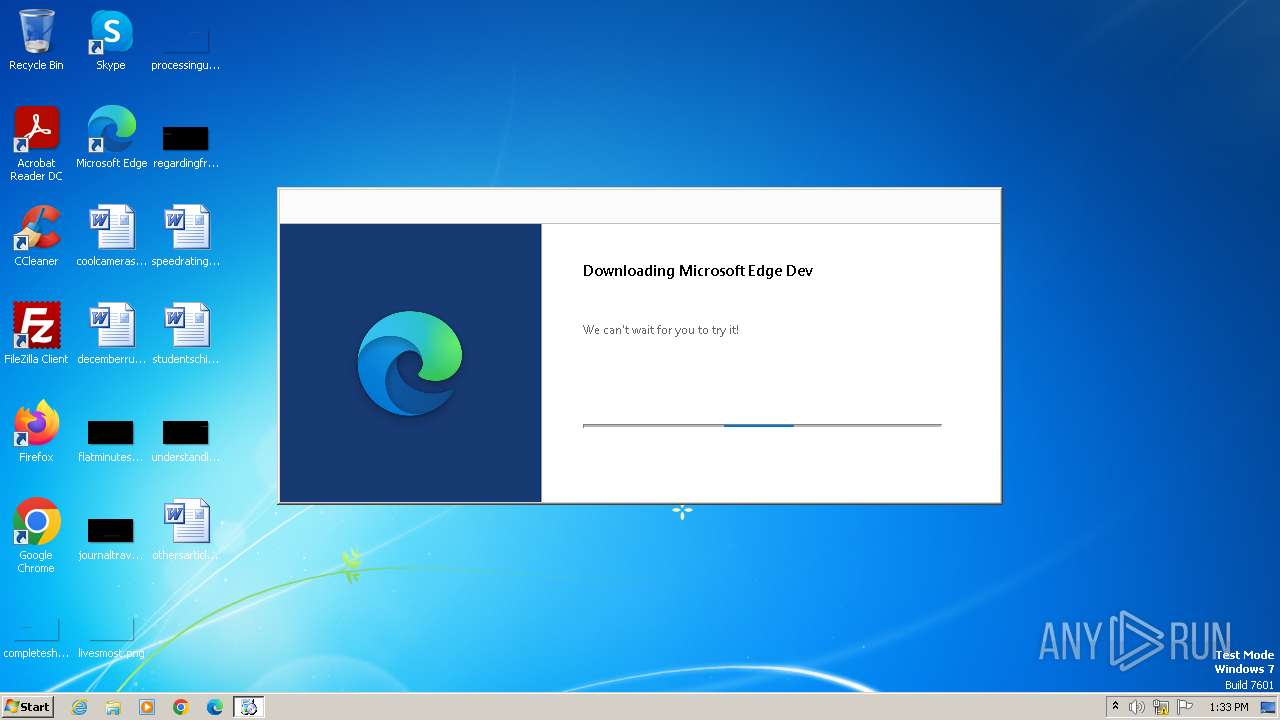This screenshot has height=720, width=1280.
Task: Click the Start button
Action: coord(27,707)
